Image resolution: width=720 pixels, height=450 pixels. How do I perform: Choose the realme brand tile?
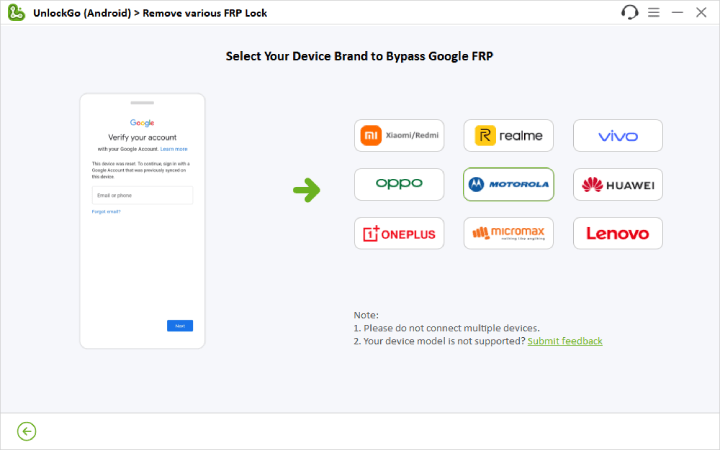[x=508, y=135]
